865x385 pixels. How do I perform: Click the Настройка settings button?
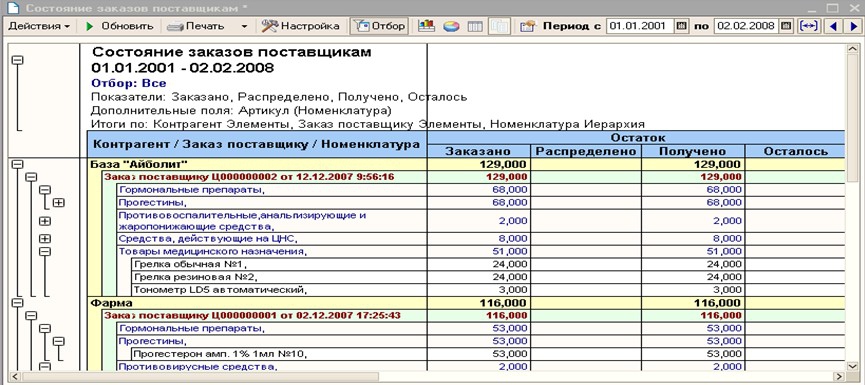pos(301,26)
